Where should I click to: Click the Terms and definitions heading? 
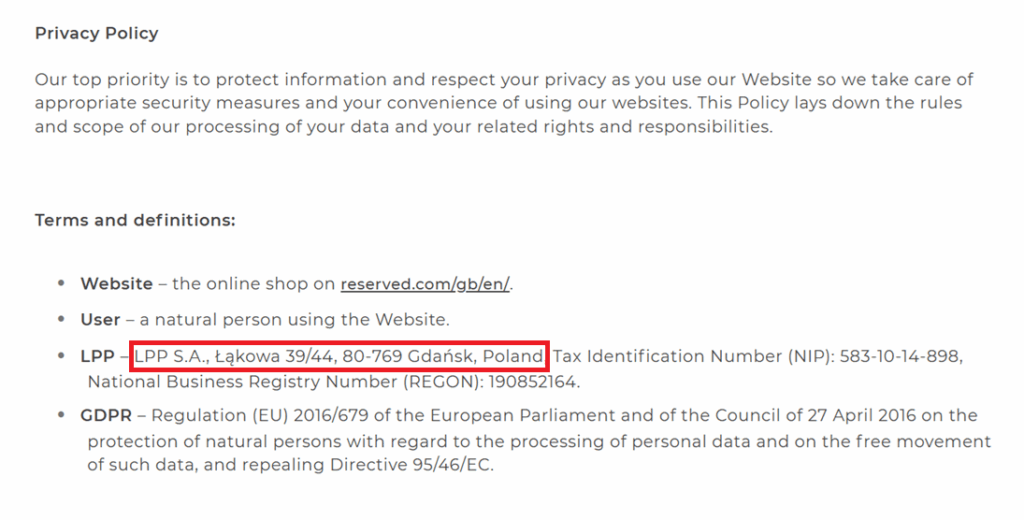135,220
